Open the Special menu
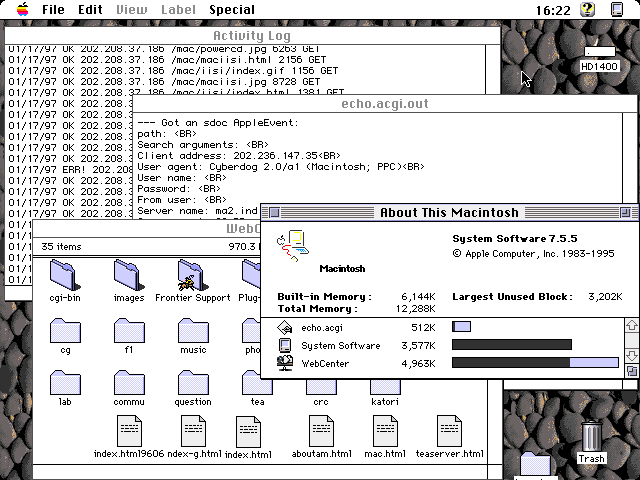Screen dimensions: 640x480 (x=232, y=9)
